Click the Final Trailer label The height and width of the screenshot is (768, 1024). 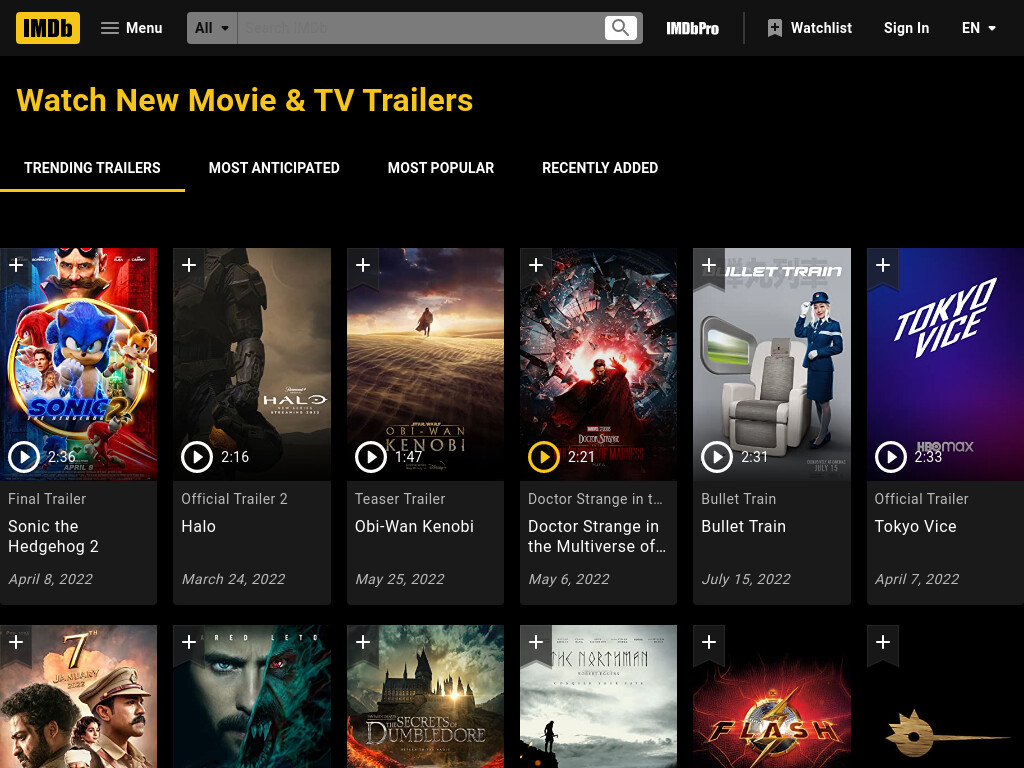pos(47,499)
